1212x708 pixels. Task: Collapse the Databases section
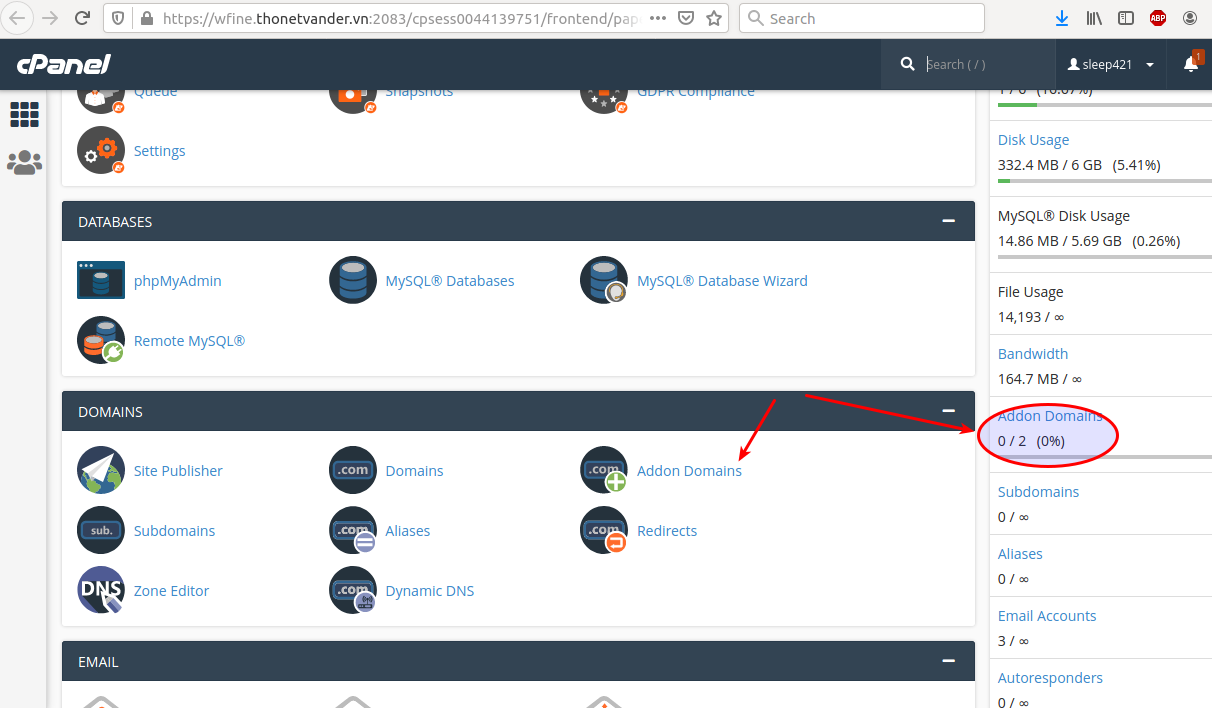pyautogui.click(x=948, y=221)
